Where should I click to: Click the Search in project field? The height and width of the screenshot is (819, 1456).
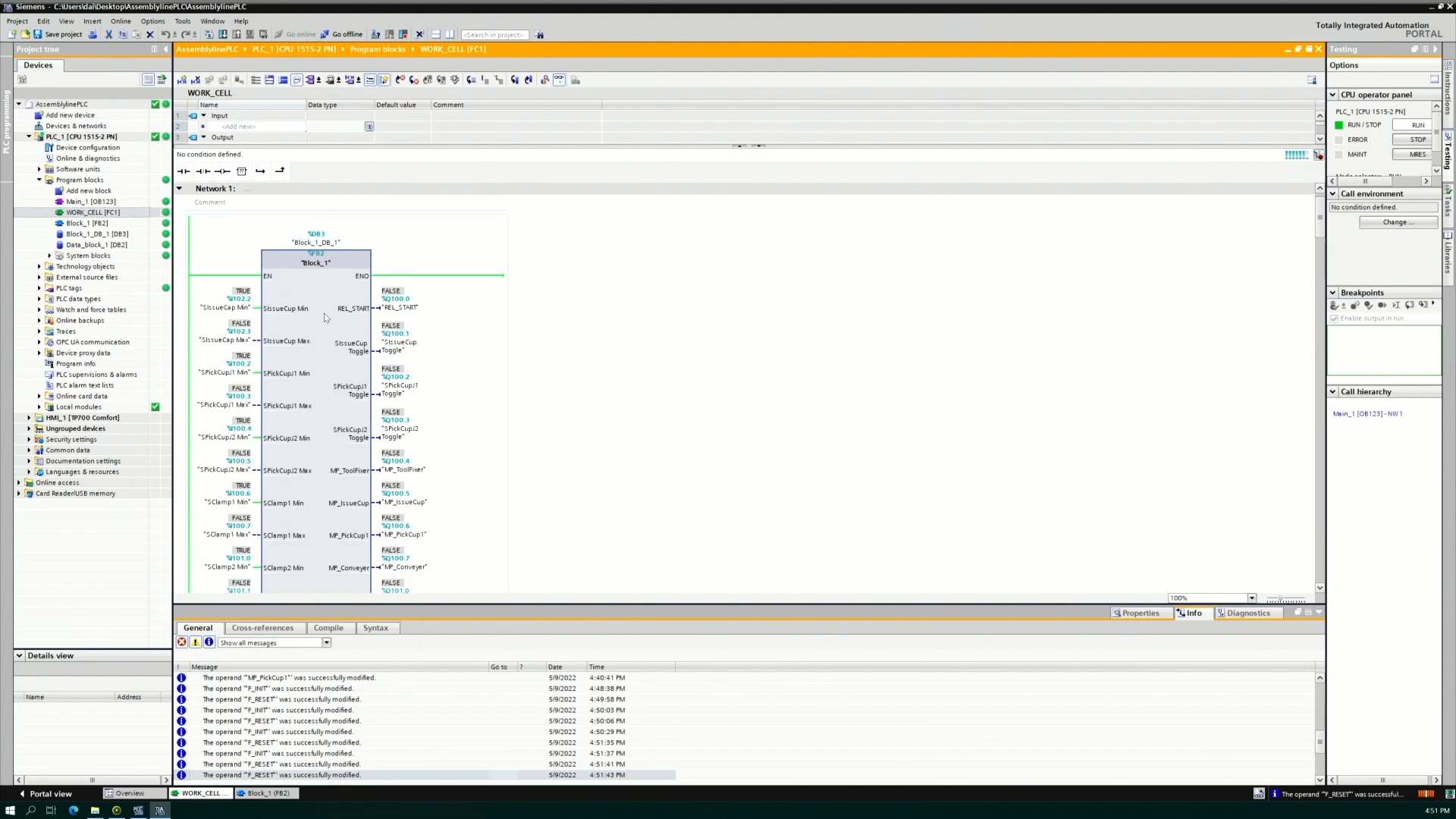coord(494,35)
